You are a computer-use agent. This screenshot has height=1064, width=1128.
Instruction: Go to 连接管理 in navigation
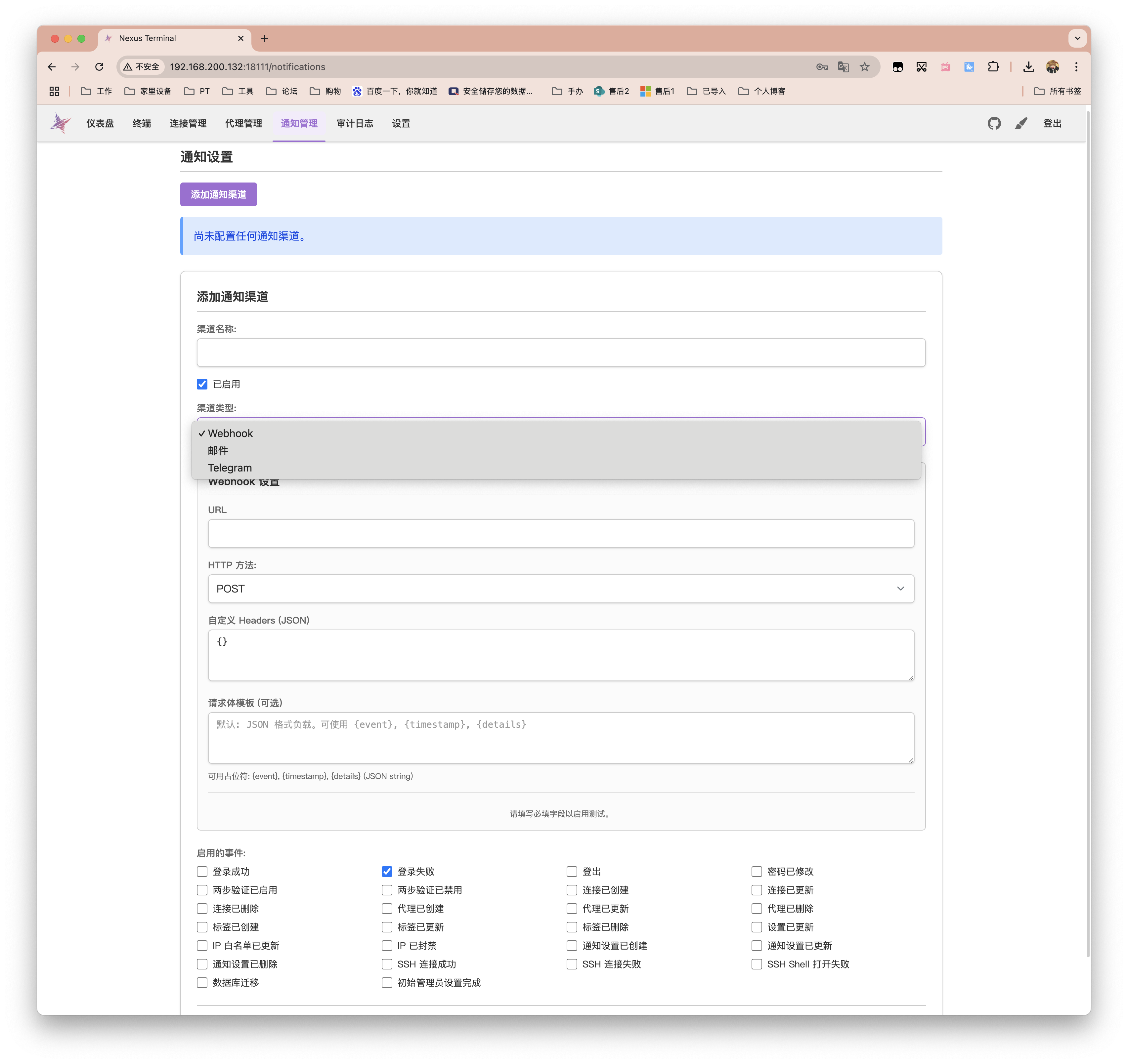pos(188,123)
